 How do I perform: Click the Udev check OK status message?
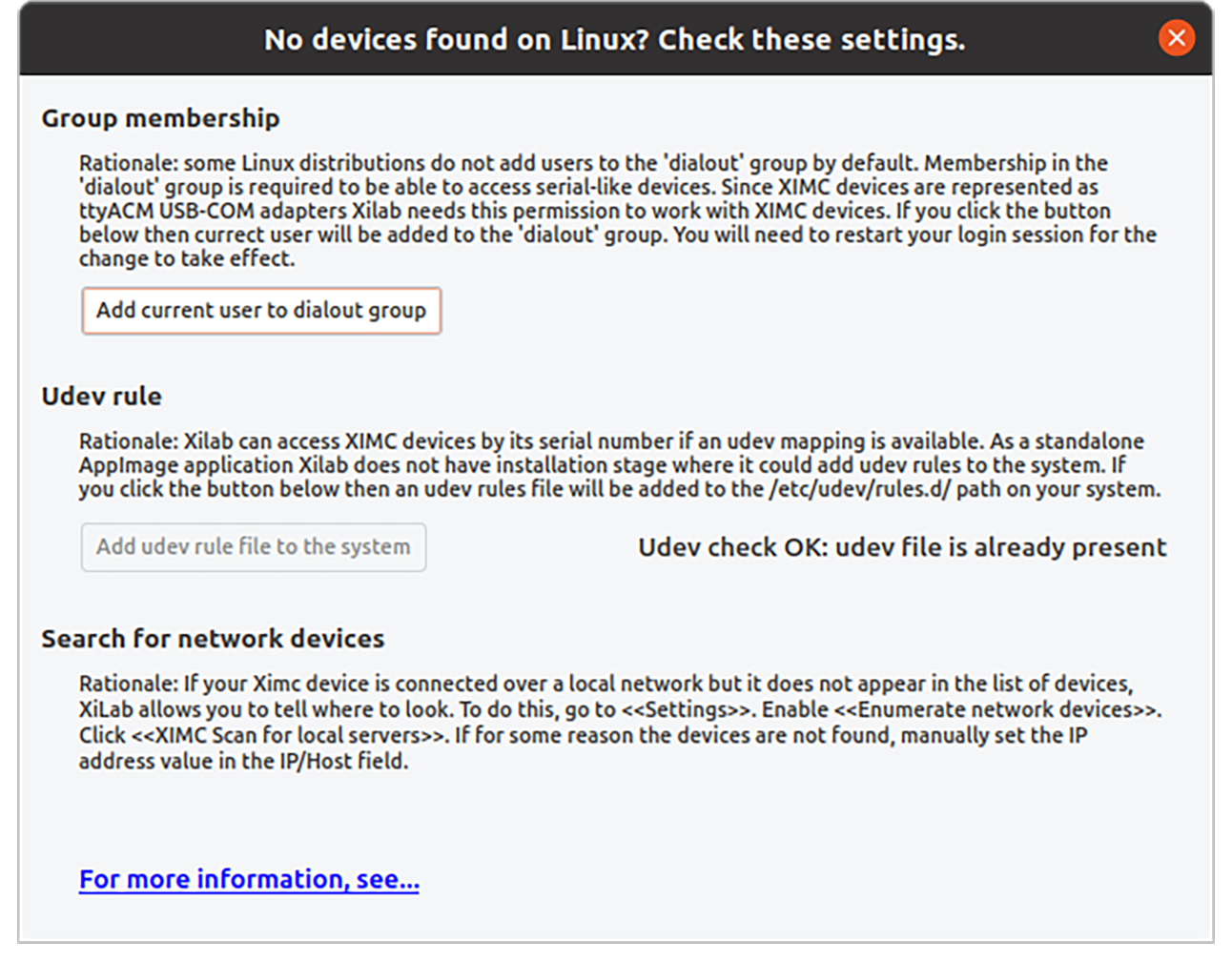point(901,547)
